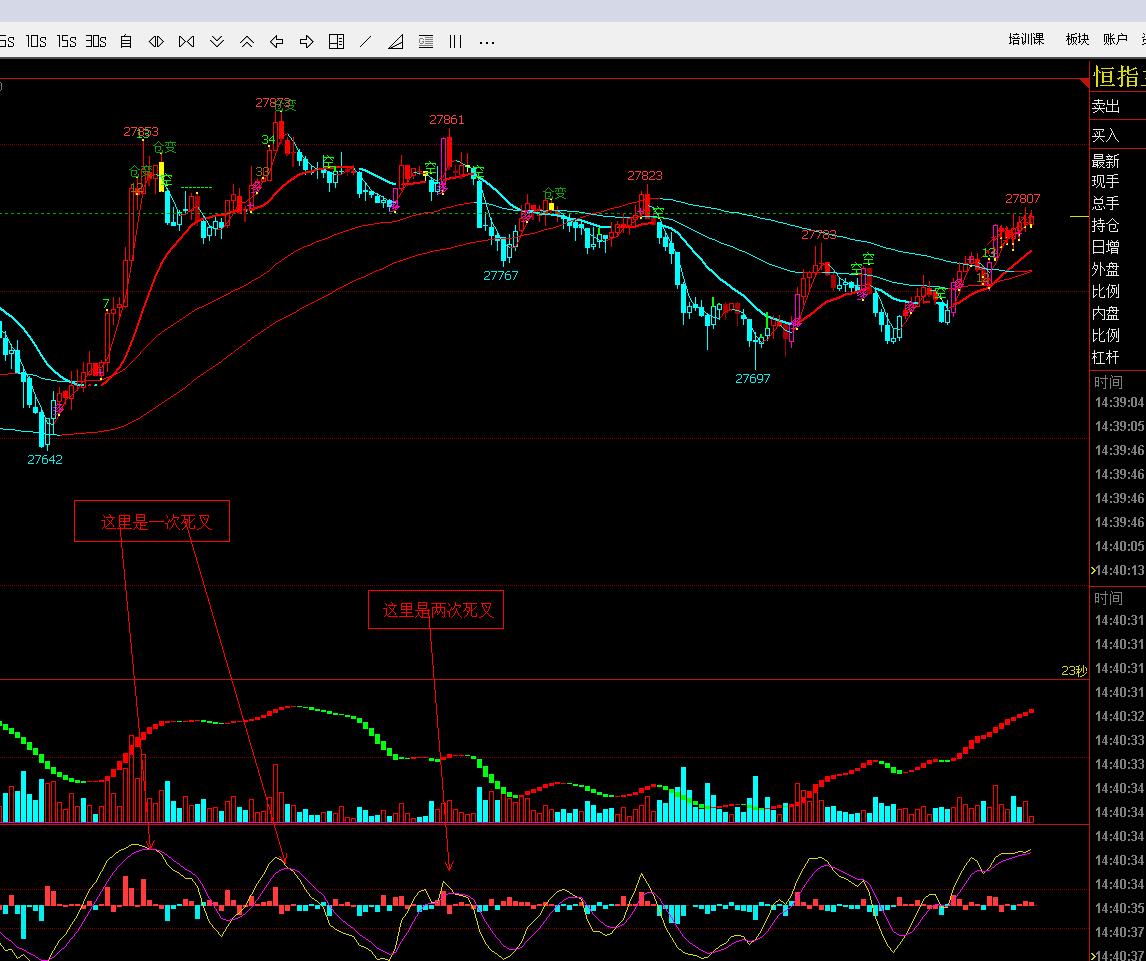Open the 培训课 menu
The width and height of the screenshot is (1146, 961).
1026,39
